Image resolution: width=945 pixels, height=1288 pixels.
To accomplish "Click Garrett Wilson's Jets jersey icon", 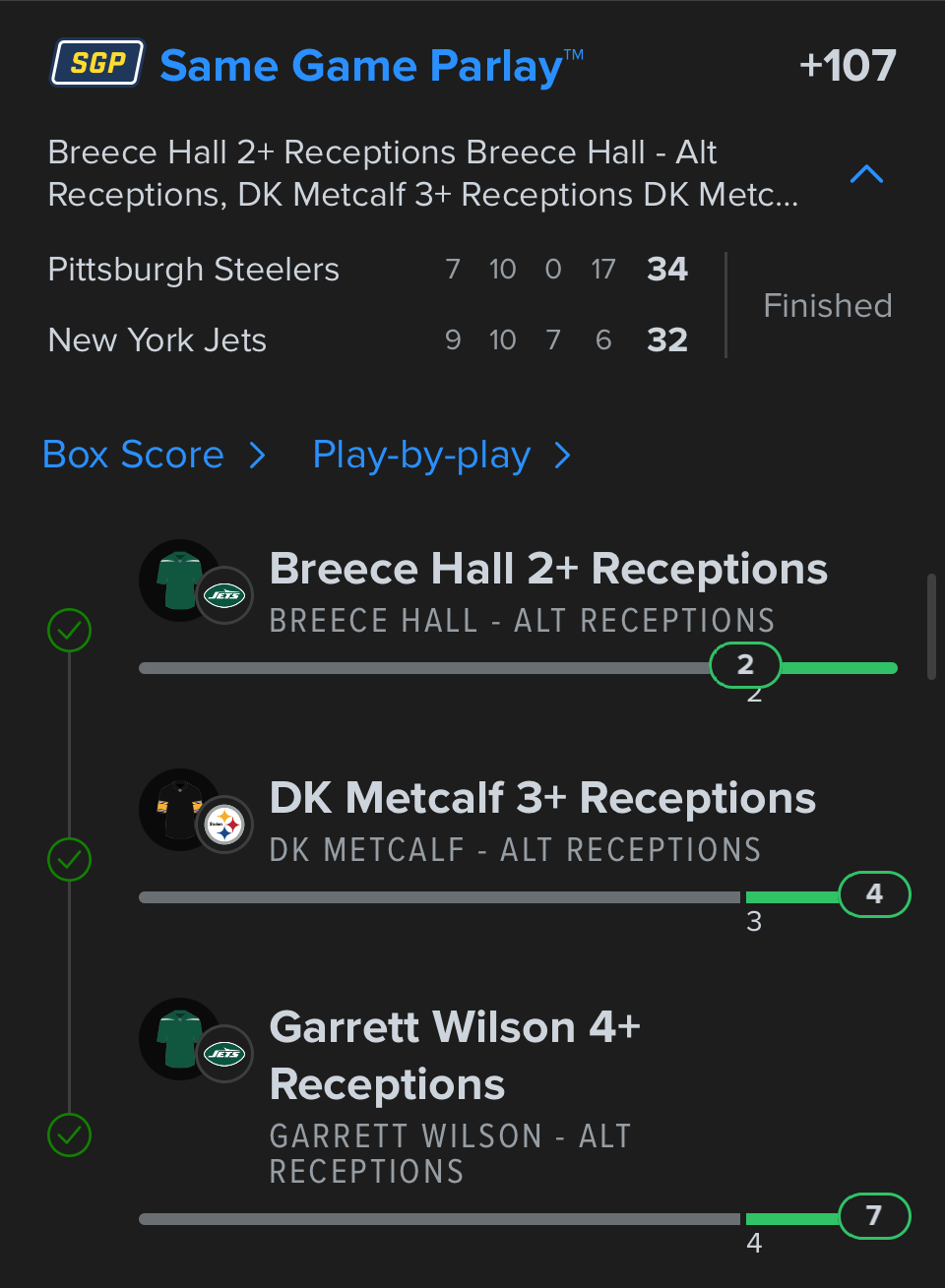I will pyautogui.click(x=178, y=1038).
